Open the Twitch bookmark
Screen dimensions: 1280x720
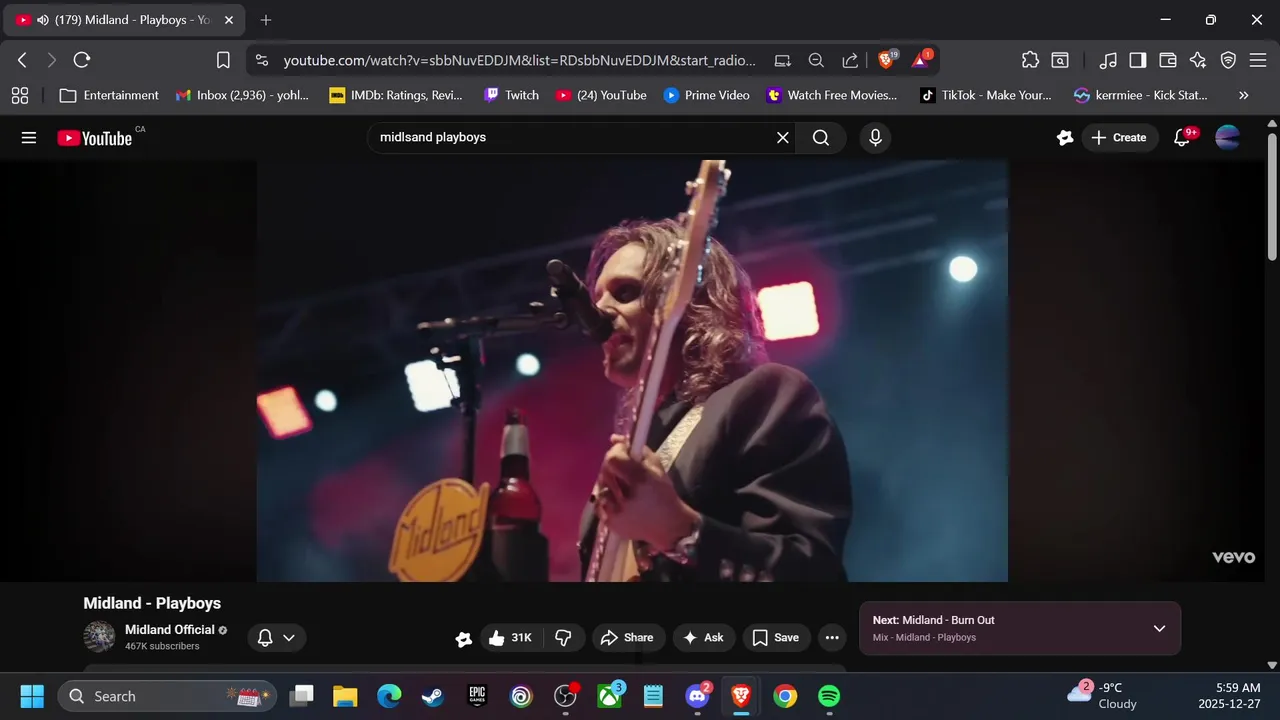512,95
